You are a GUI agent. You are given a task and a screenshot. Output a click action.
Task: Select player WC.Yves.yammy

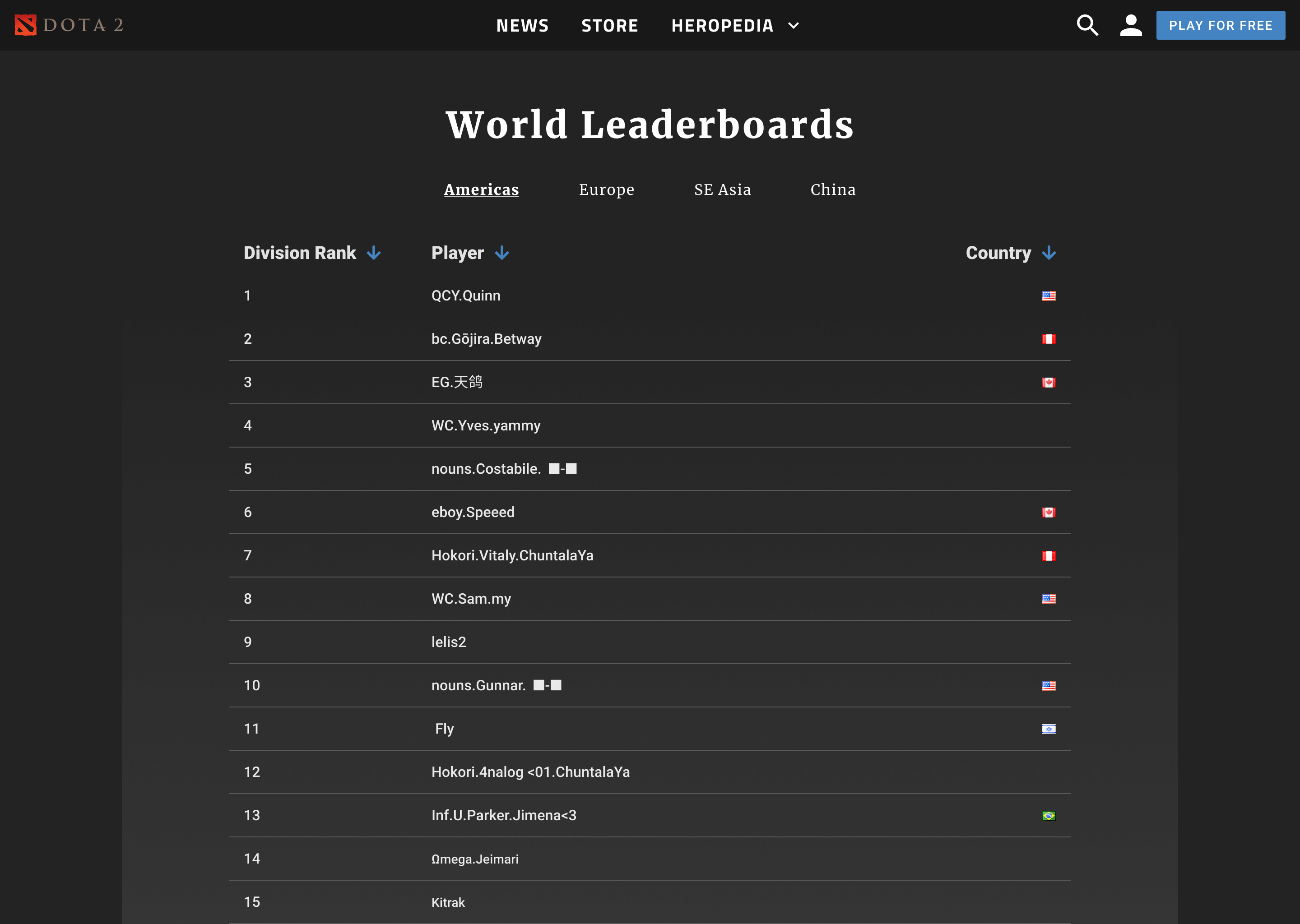click(x=486, y=425)
